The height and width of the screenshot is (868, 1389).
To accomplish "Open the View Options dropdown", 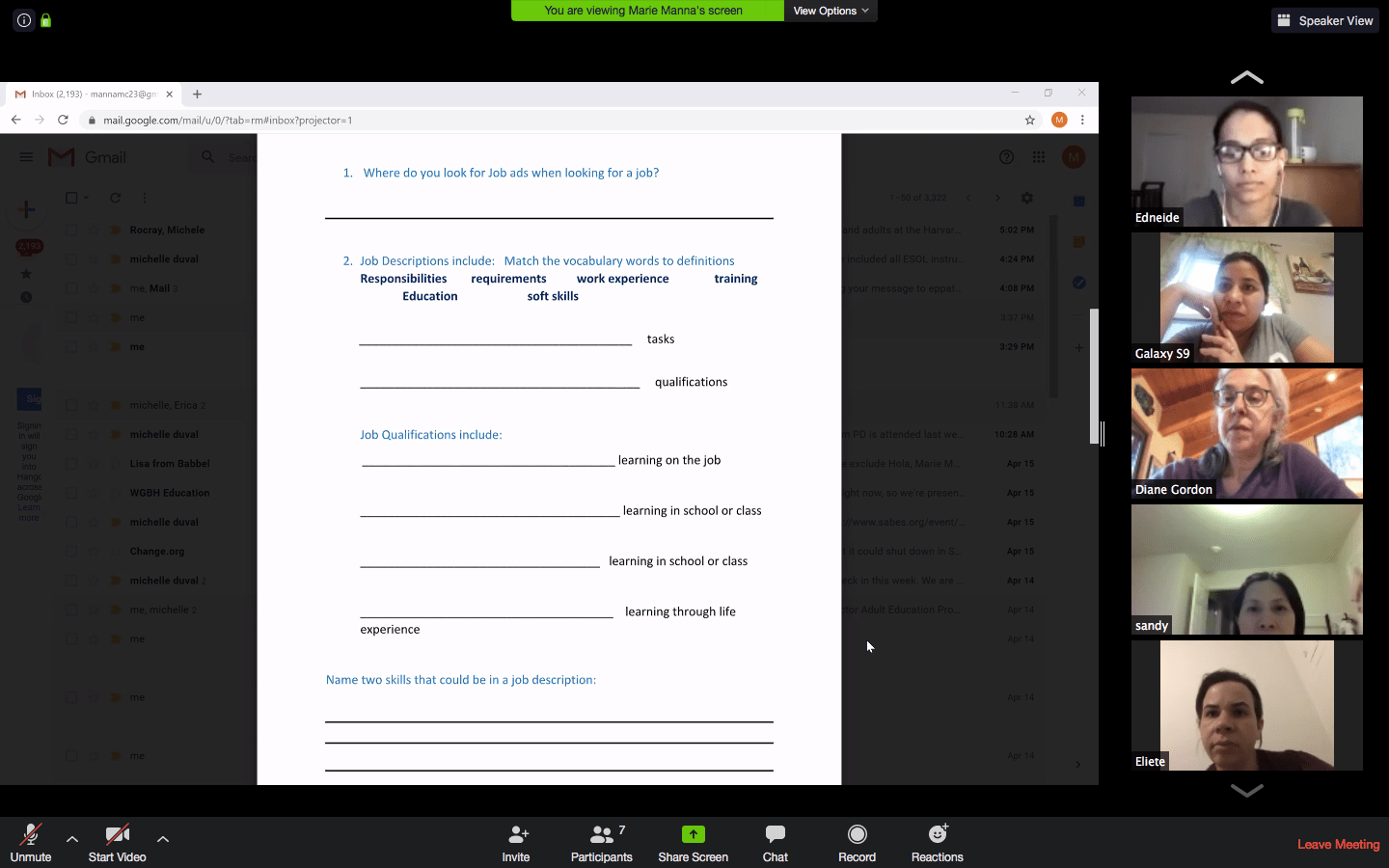I will pos(831,11).
